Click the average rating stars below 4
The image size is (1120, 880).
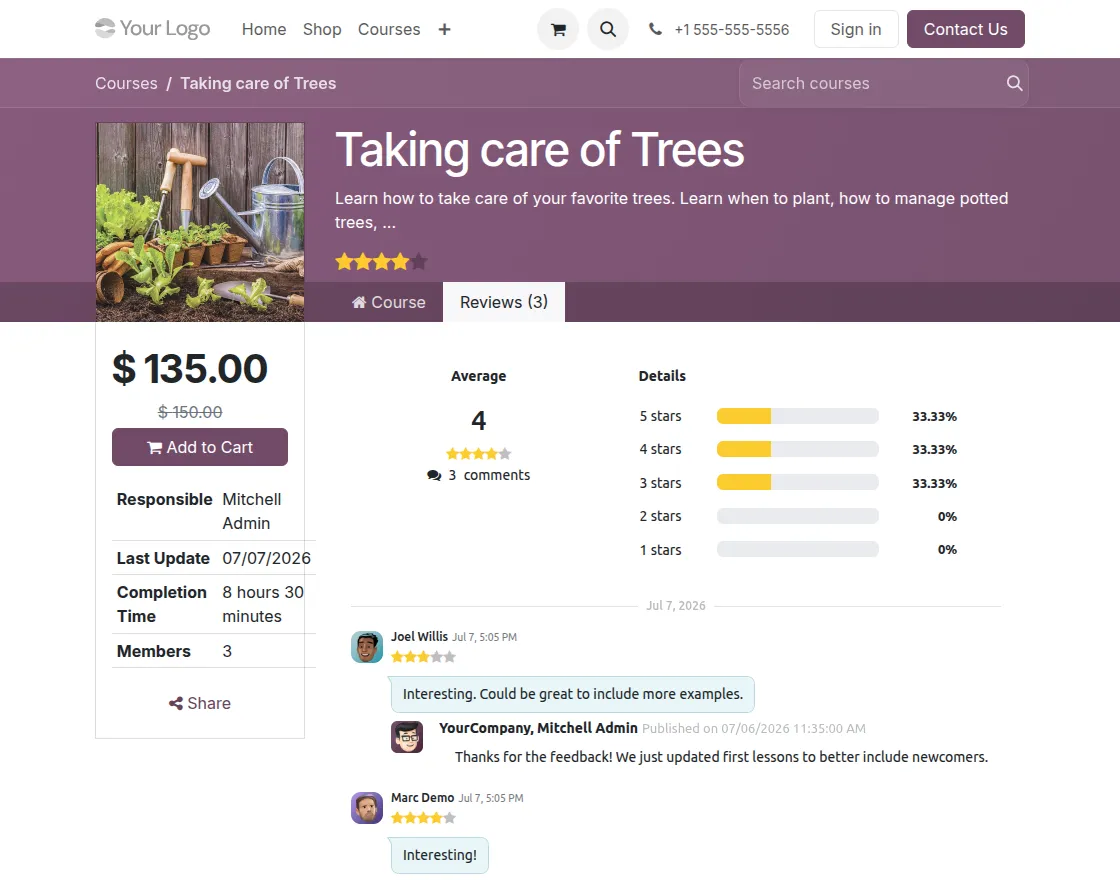coord(479,454)
